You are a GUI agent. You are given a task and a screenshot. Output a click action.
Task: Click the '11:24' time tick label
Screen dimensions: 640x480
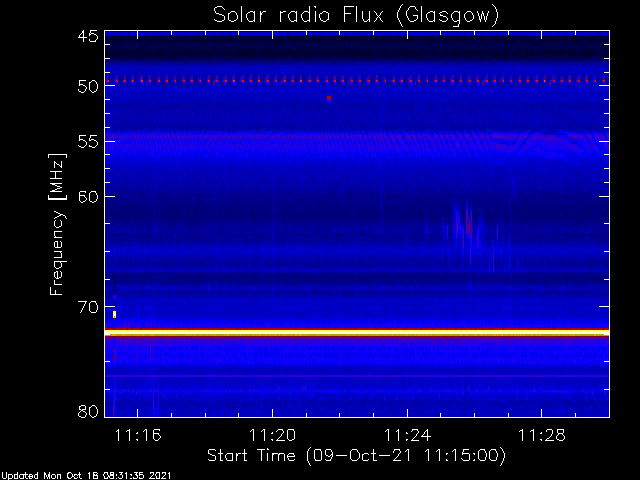point(407,436)
